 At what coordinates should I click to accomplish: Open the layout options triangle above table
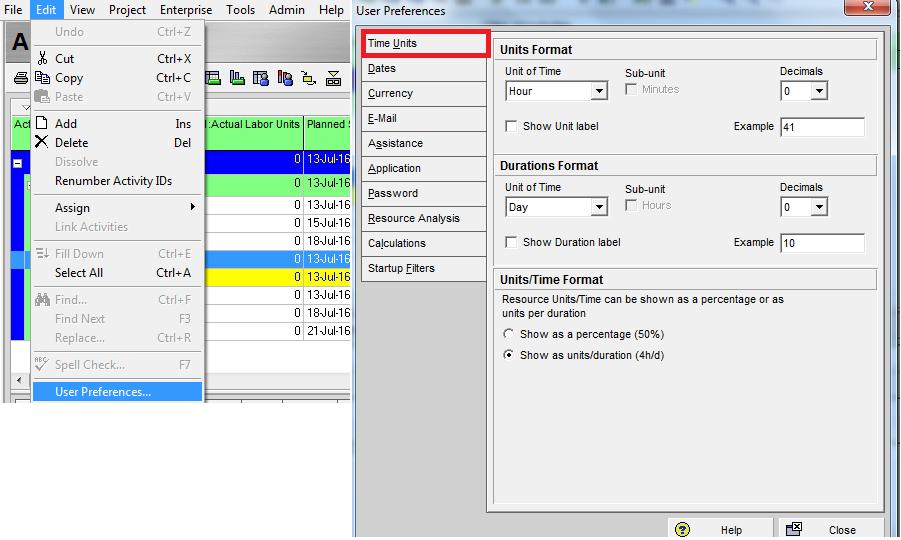25,107
